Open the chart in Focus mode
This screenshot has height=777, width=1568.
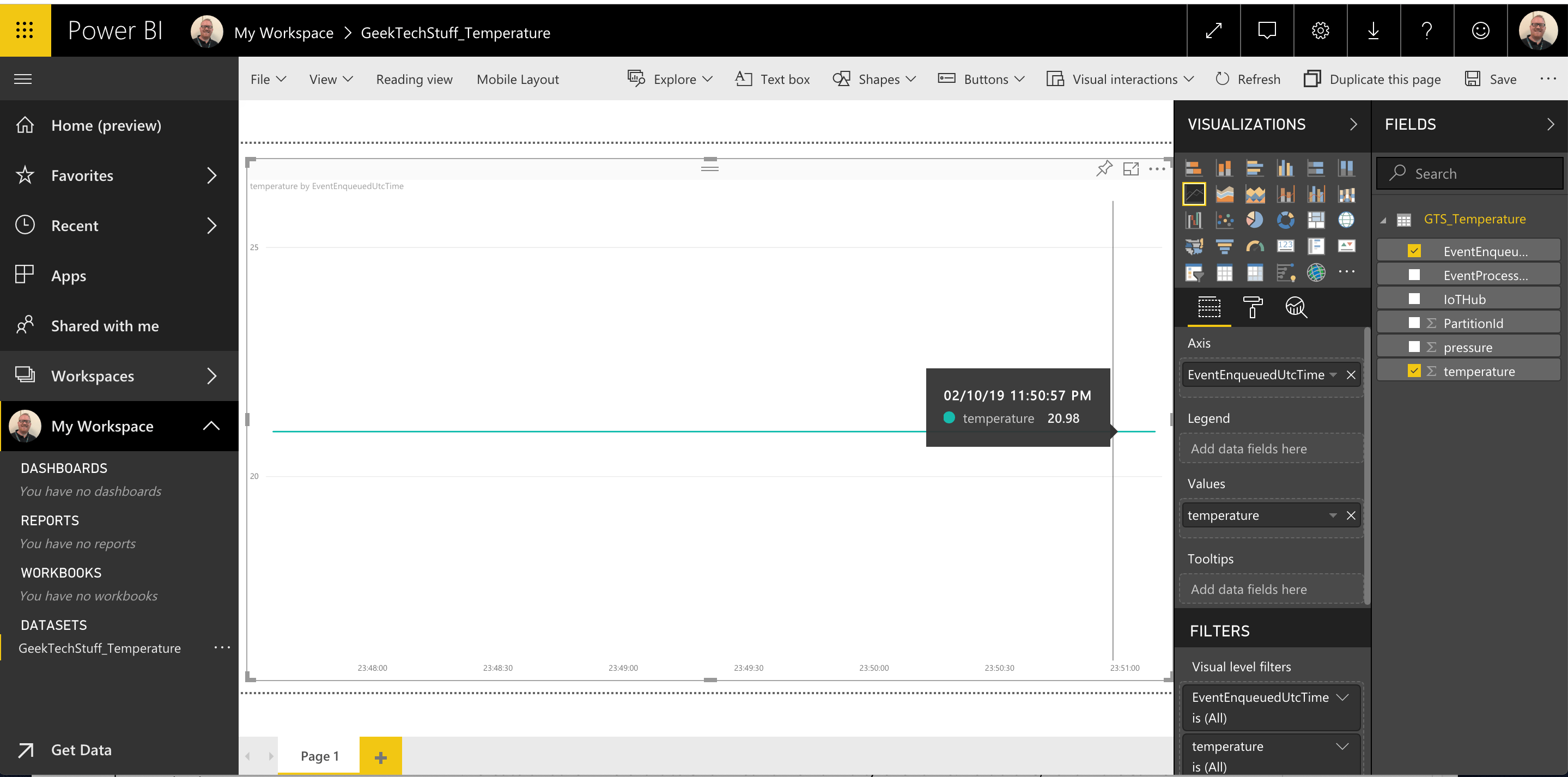click(1132, 169)
